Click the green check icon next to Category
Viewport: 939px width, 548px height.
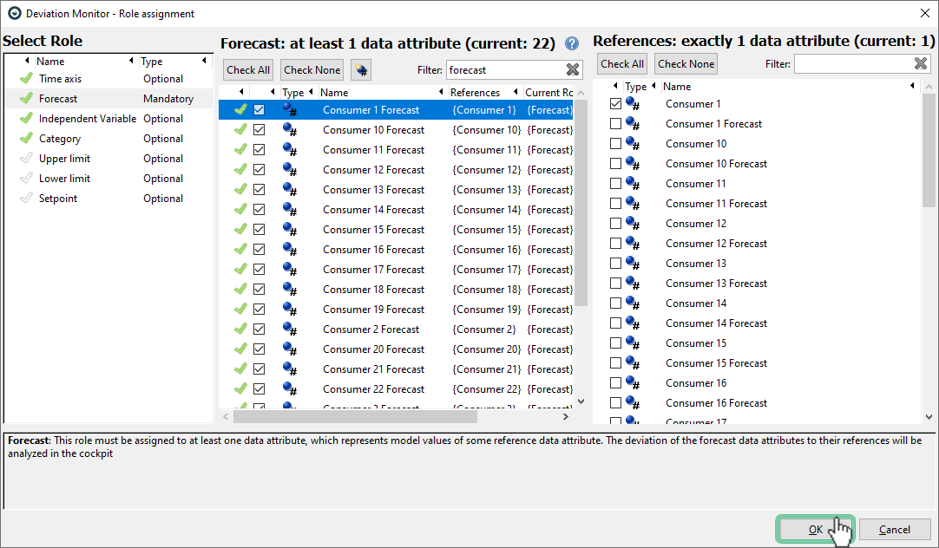click(x=26, y=138)
